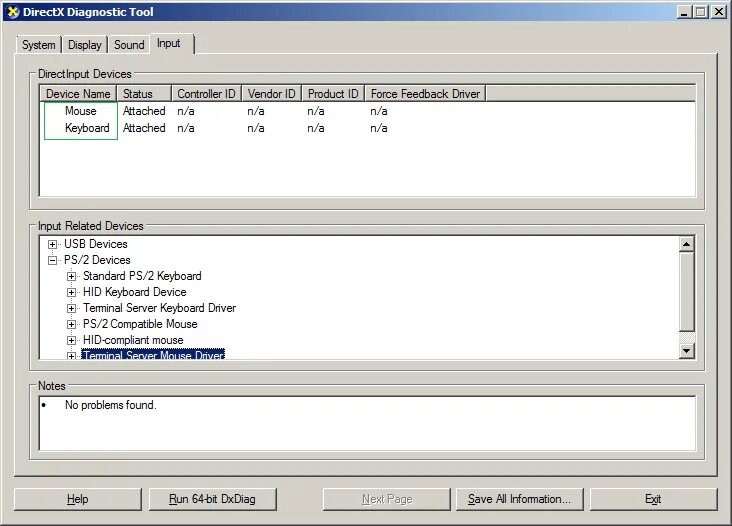Click Run 64-bit DxDiag button

click(x=212, y=499)
